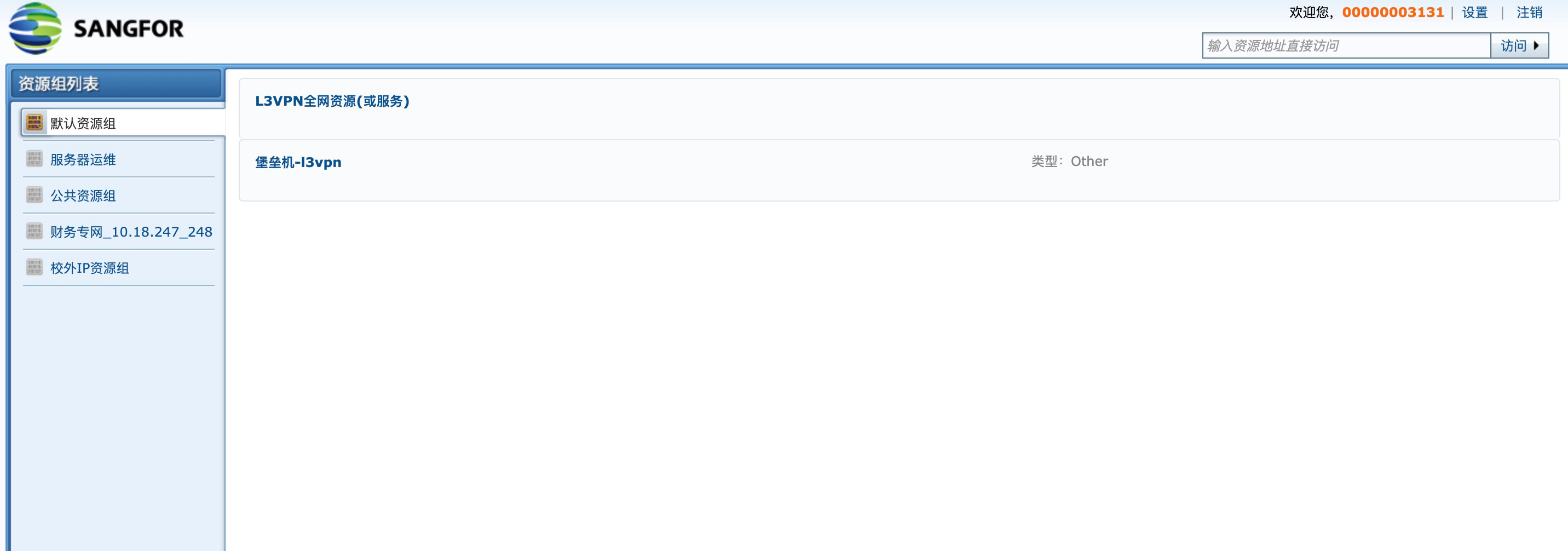The image size is (1568, 551).
Task: Click 注销 to log out
Action: tap(1529, 13)
